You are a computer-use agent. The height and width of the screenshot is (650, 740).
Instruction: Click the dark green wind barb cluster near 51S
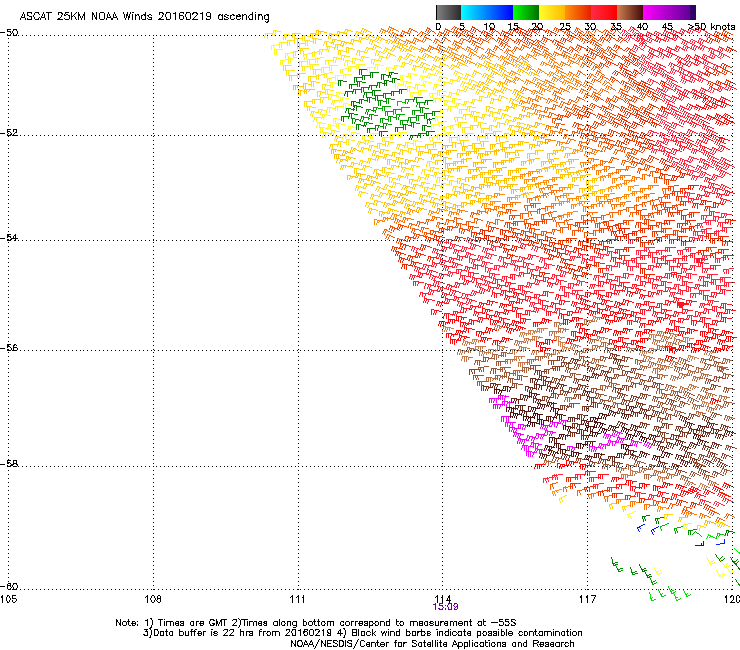point(388,102)
